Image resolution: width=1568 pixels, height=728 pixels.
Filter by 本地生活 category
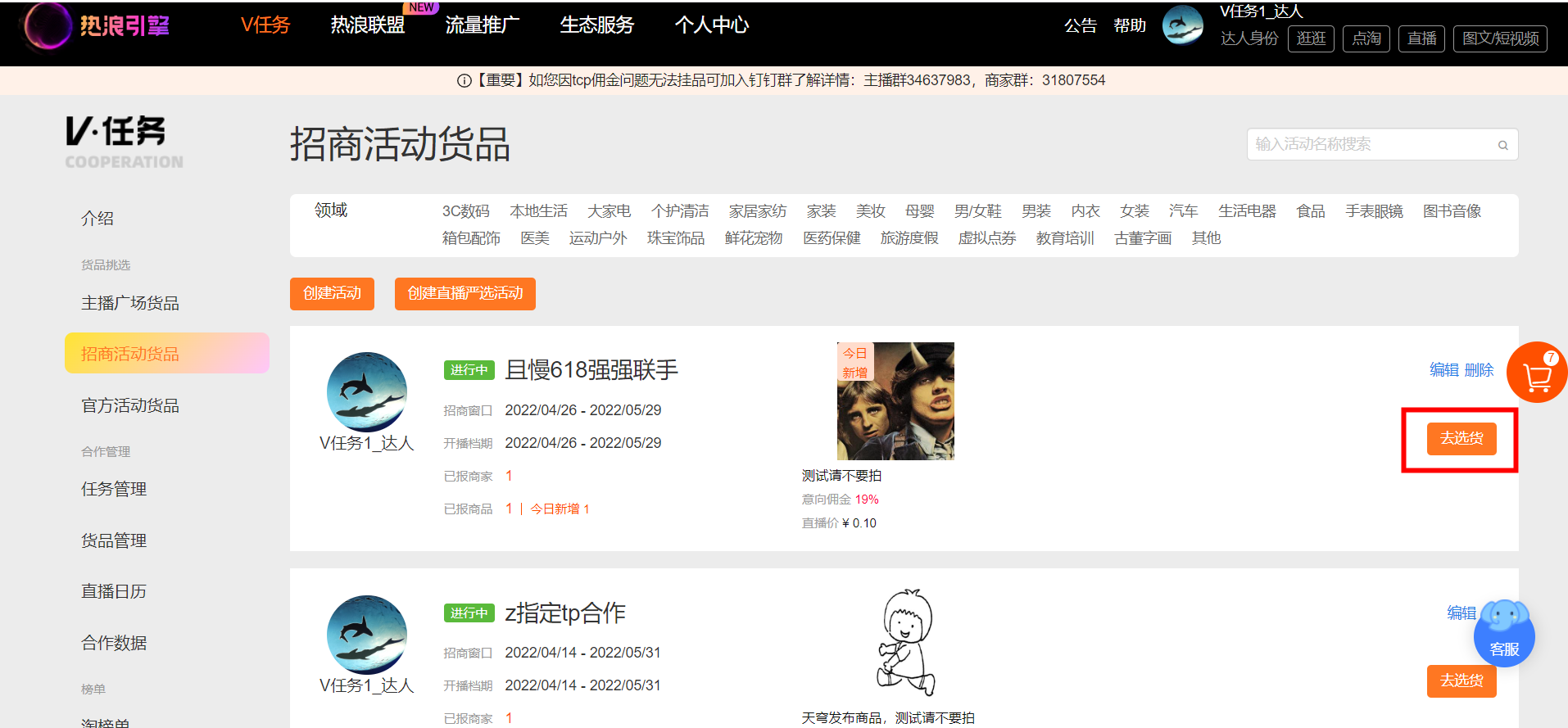pos(538,211)
